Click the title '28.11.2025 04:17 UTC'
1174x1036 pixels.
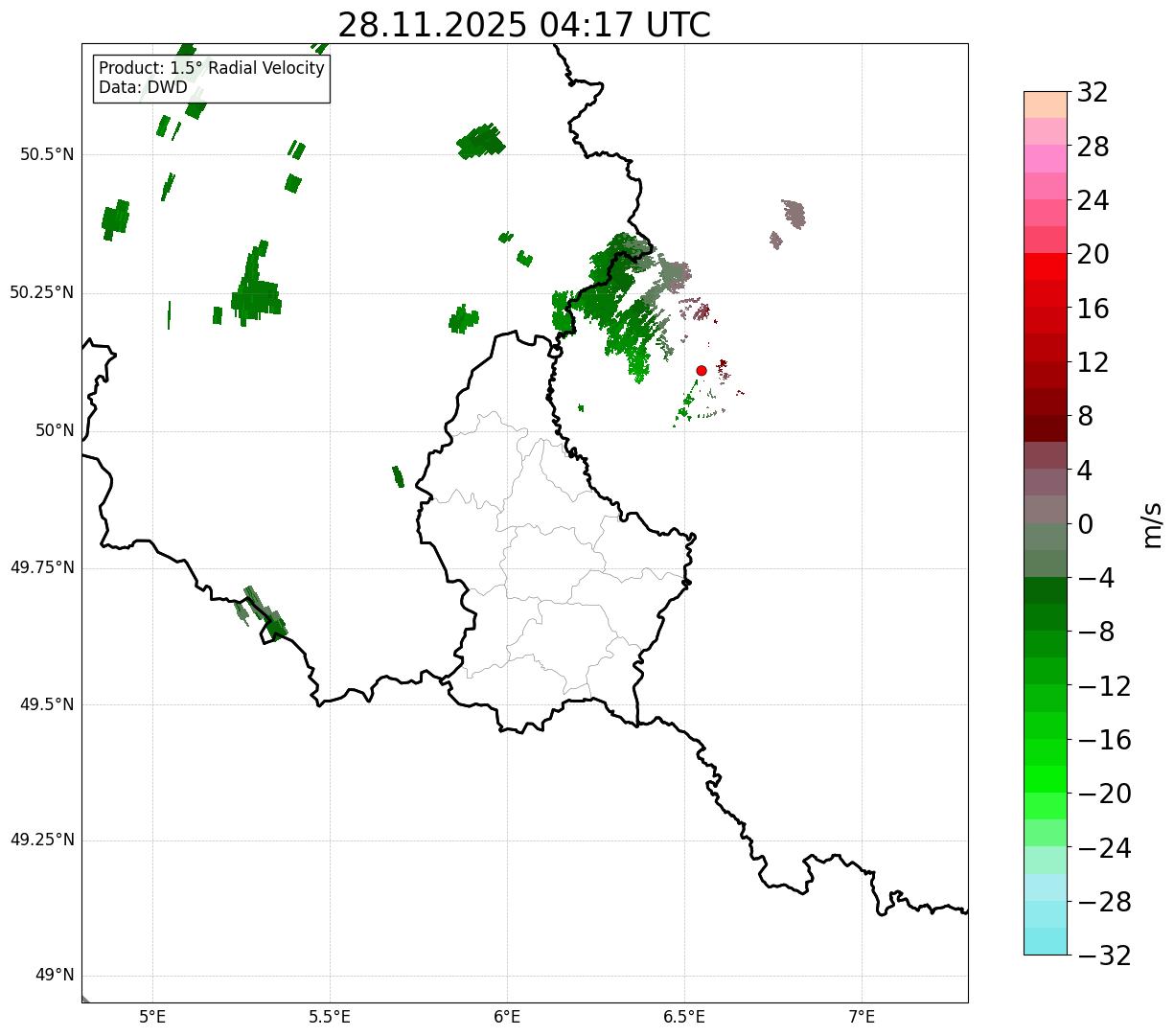coord(524,25)
